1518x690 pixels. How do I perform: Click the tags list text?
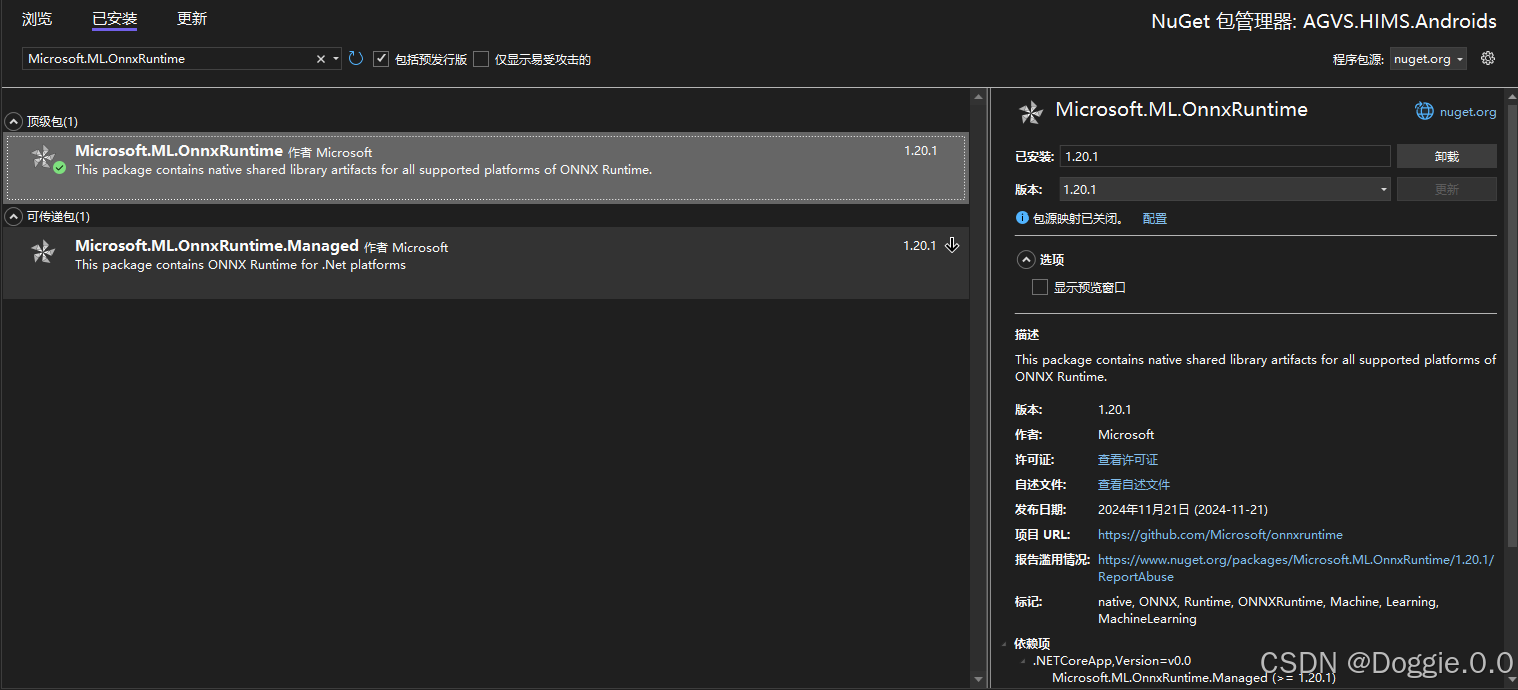pyautogui.click(x=1268, y=610)
